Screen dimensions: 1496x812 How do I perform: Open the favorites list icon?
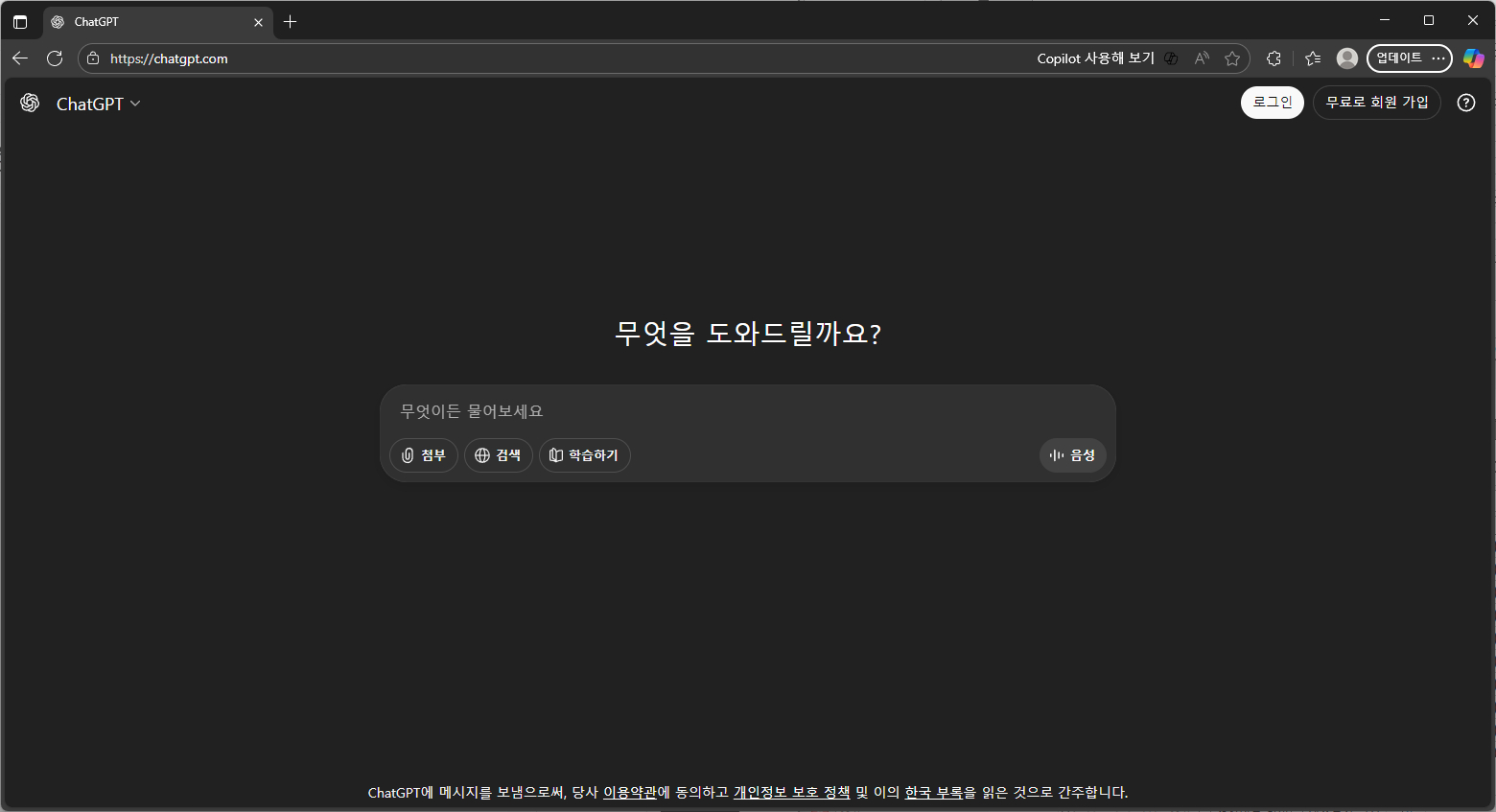pyautogui.click(x=1313, y=58)
